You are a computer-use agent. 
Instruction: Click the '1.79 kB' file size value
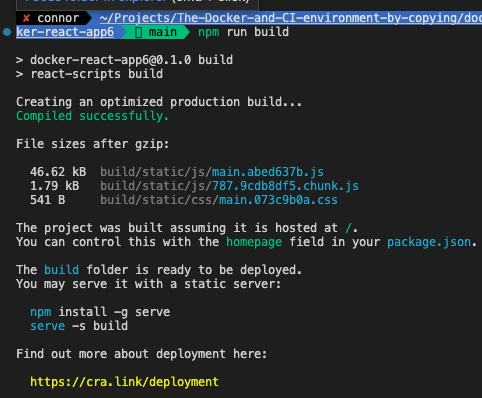(55, 186)
